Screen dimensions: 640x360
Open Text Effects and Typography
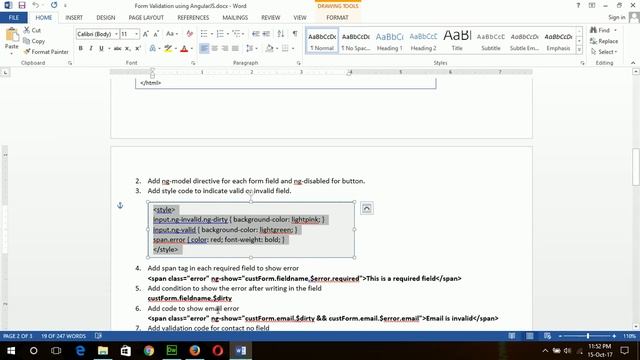coord(152,49)
